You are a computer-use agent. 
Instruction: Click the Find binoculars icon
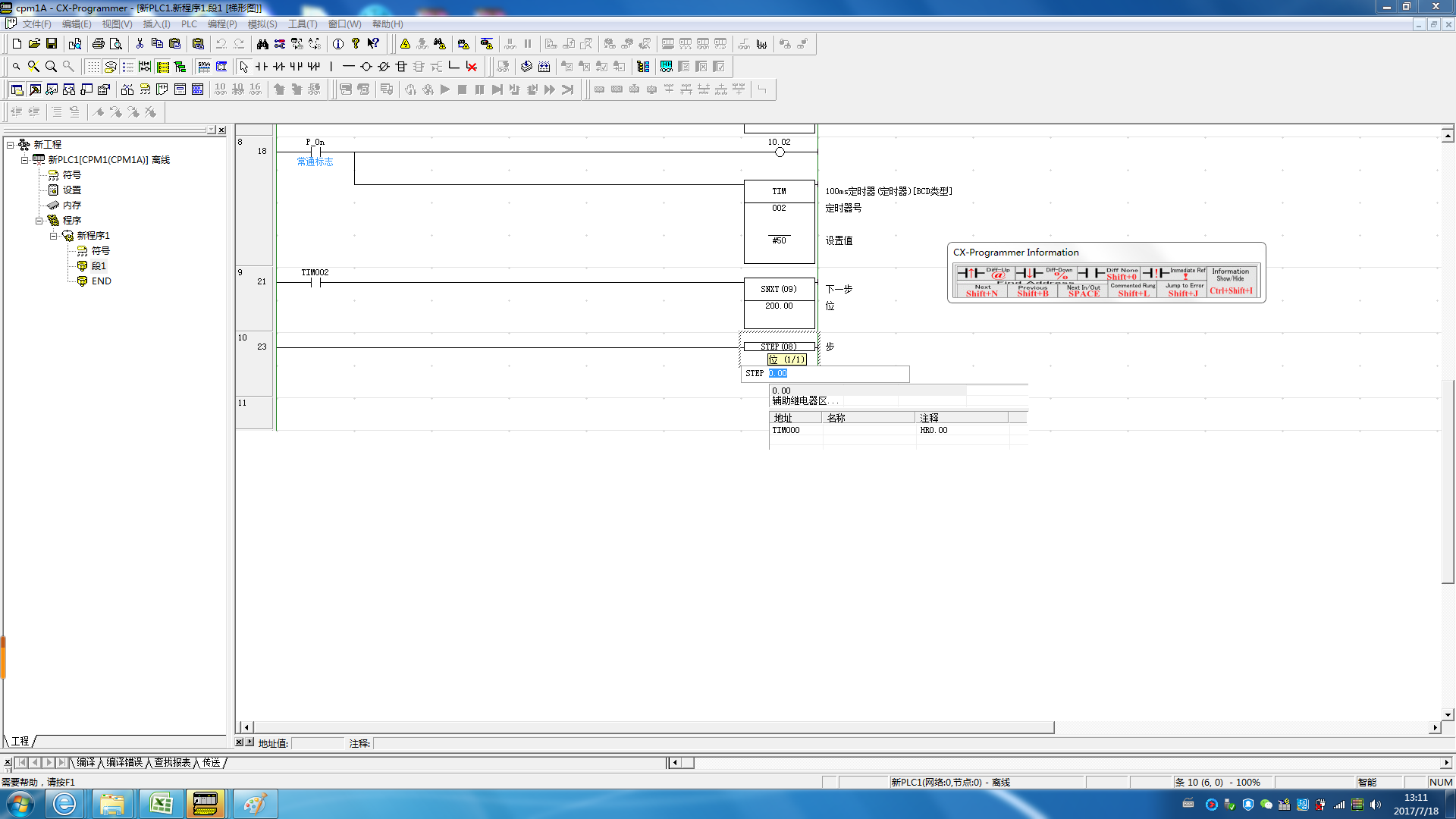click(x=262, y=44)
